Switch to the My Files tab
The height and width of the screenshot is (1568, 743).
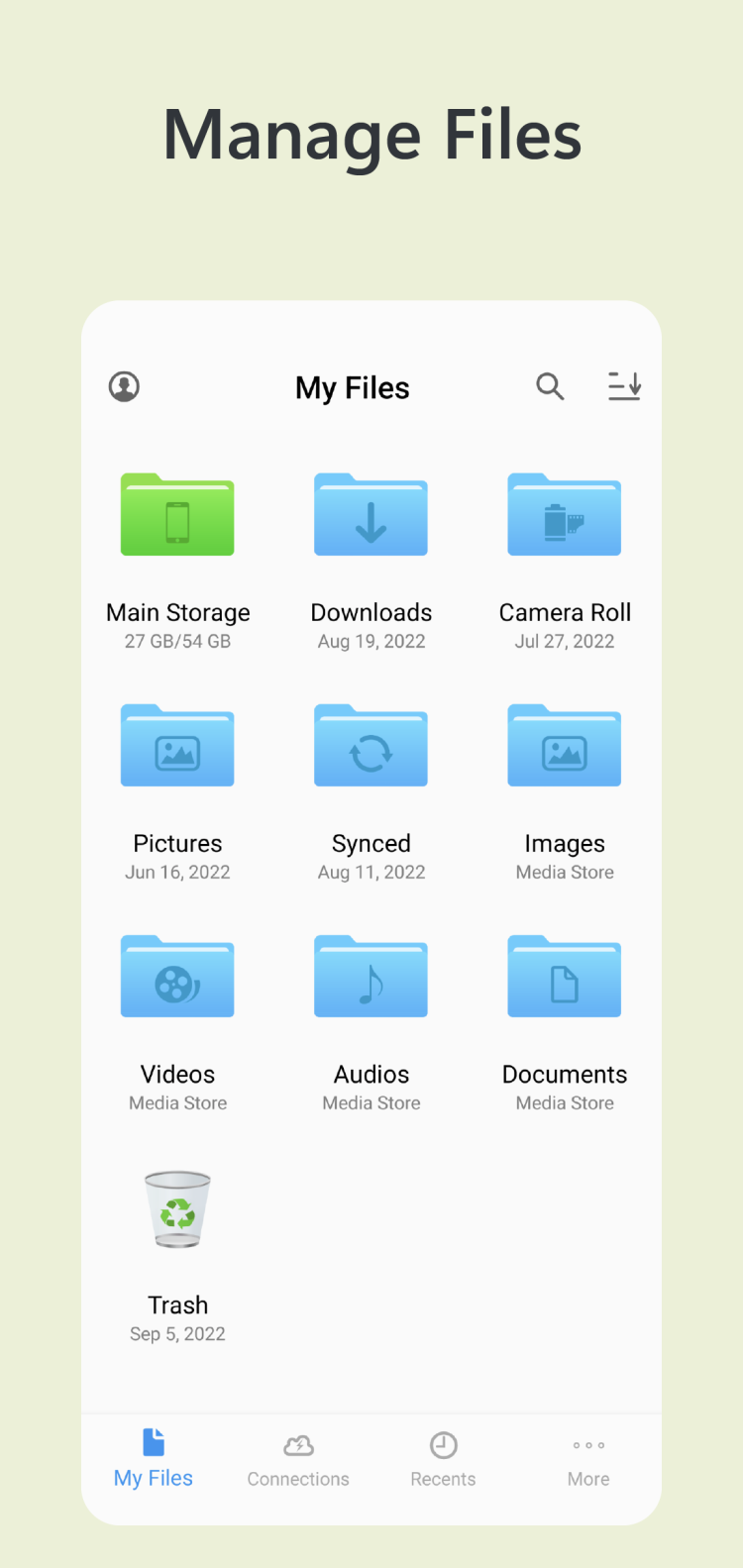coord(154,1459)
